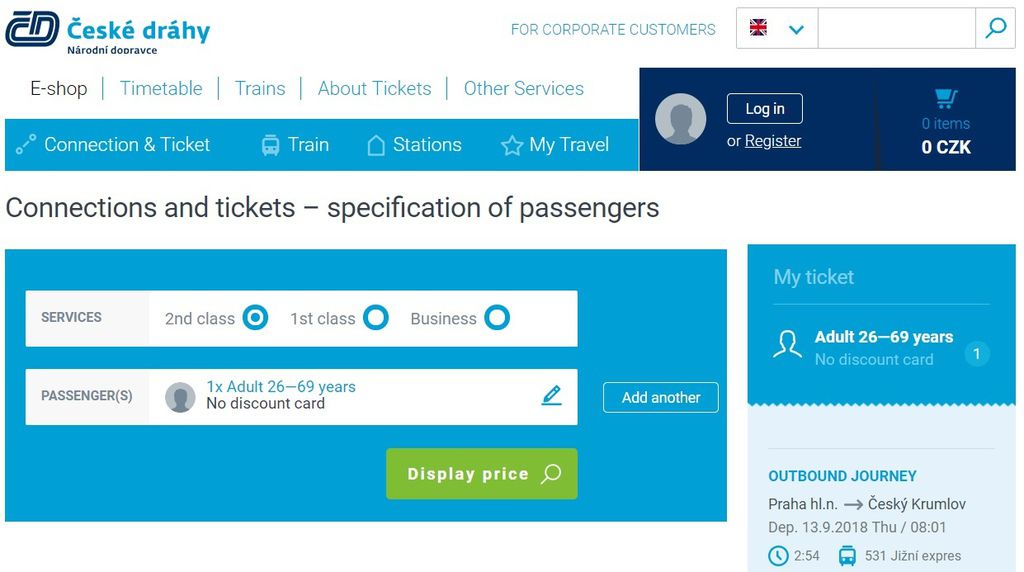Click the search magnifier icon

point(995,29)
